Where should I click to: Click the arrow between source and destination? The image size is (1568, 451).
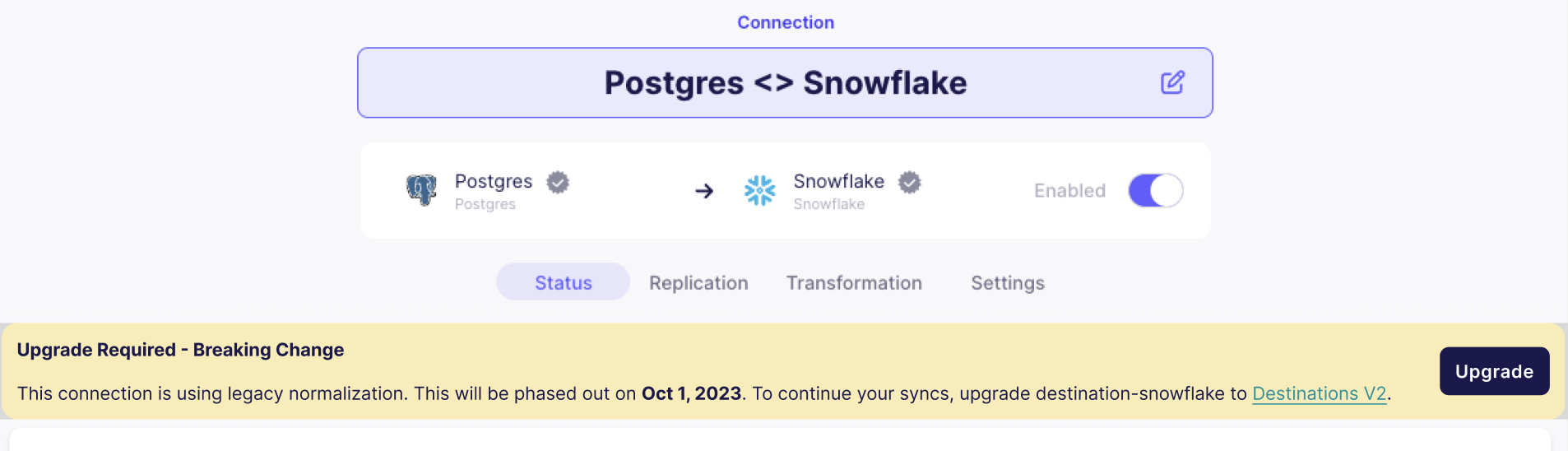(704, 191)
